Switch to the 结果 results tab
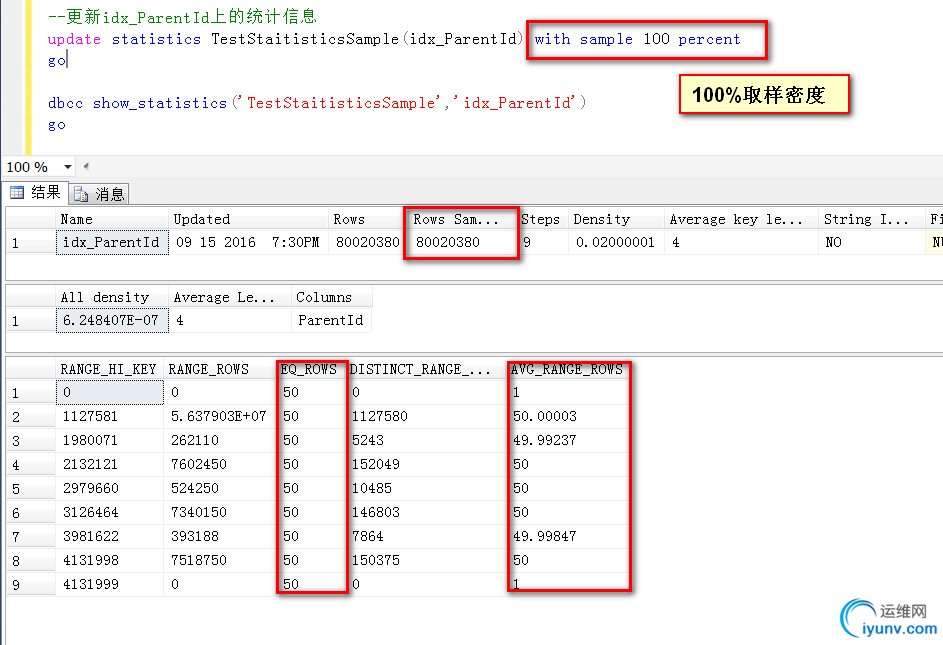The height and width of the screenshot is (645, 943). (35, 193)
